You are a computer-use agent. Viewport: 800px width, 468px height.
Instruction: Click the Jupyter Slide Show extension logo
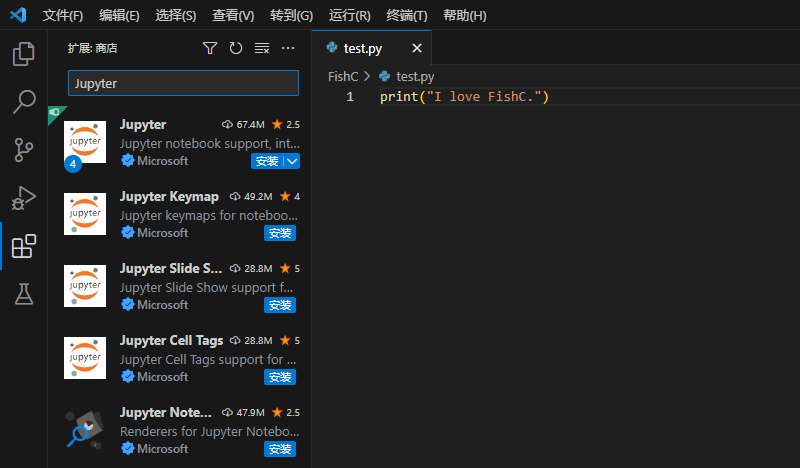tap(85, 286)
